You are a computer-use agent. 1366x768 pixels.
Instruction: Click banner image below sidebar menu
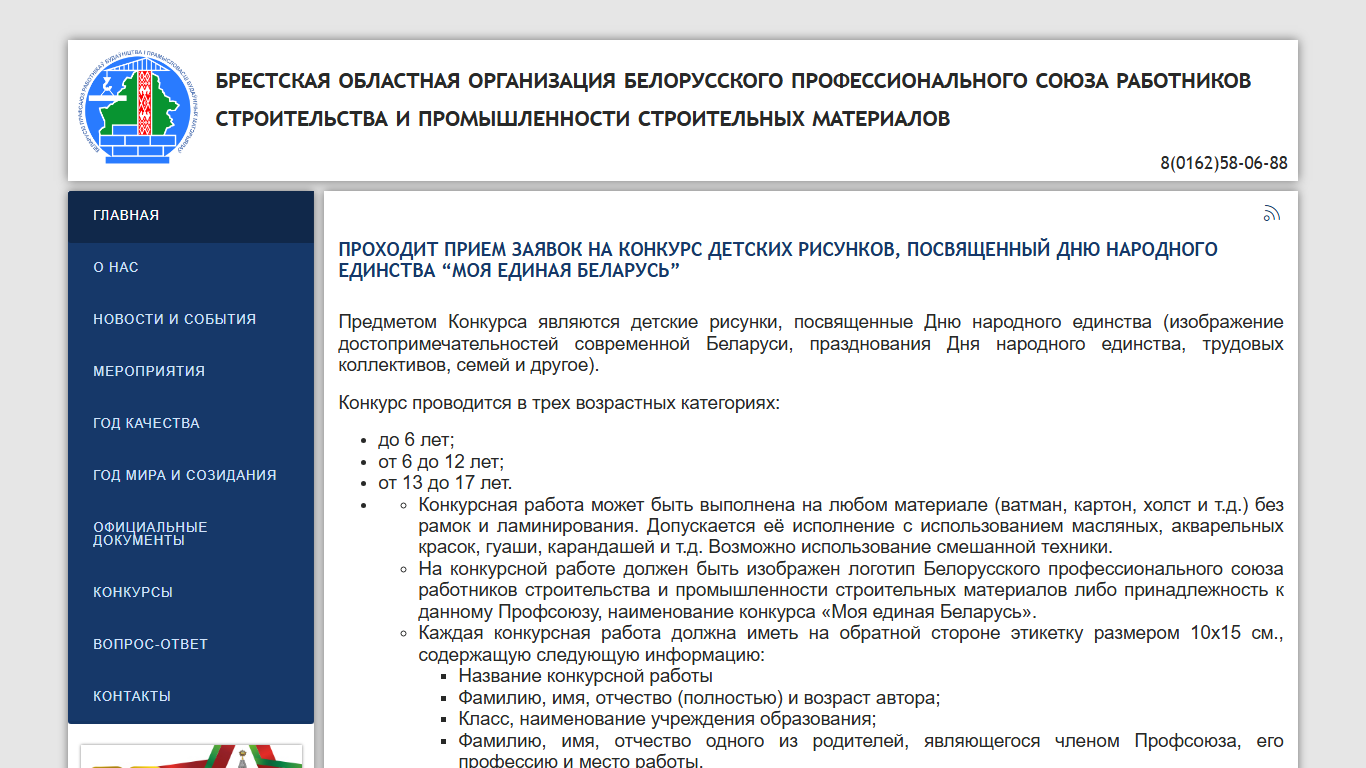pos(191,756)
